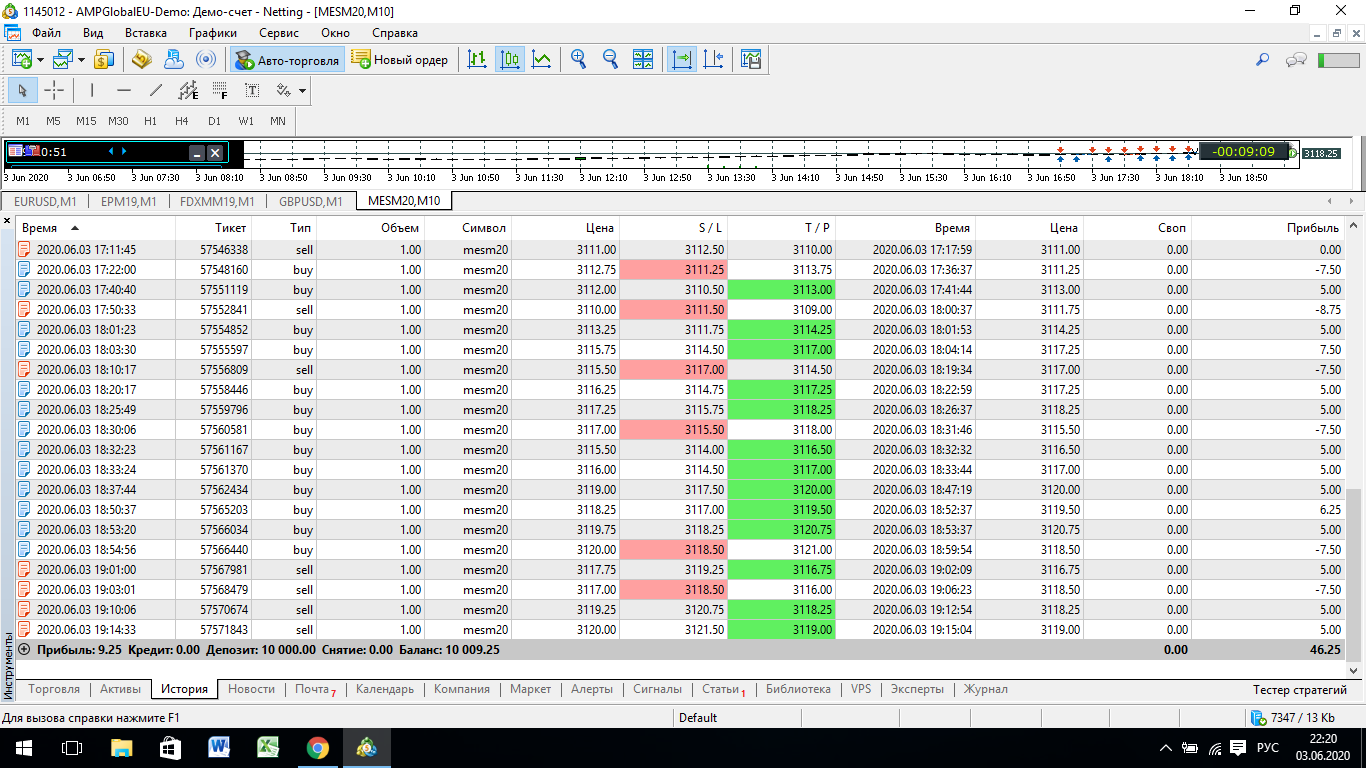Select the row with ticket 57548160
This screenshot has height=768, width=1366.
pos(680,269)
